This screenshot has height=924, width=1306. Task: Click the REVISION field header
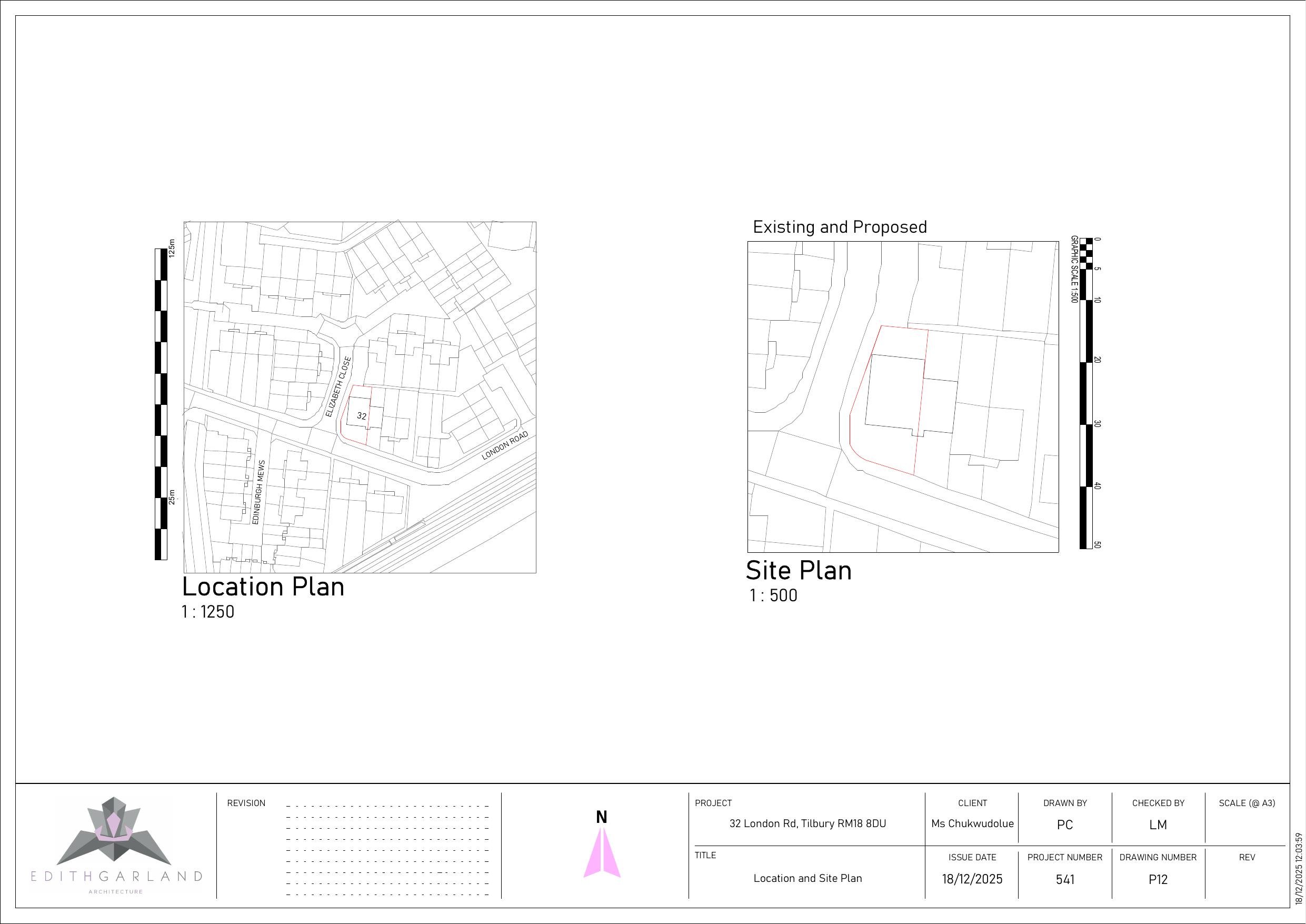(246, 803)
